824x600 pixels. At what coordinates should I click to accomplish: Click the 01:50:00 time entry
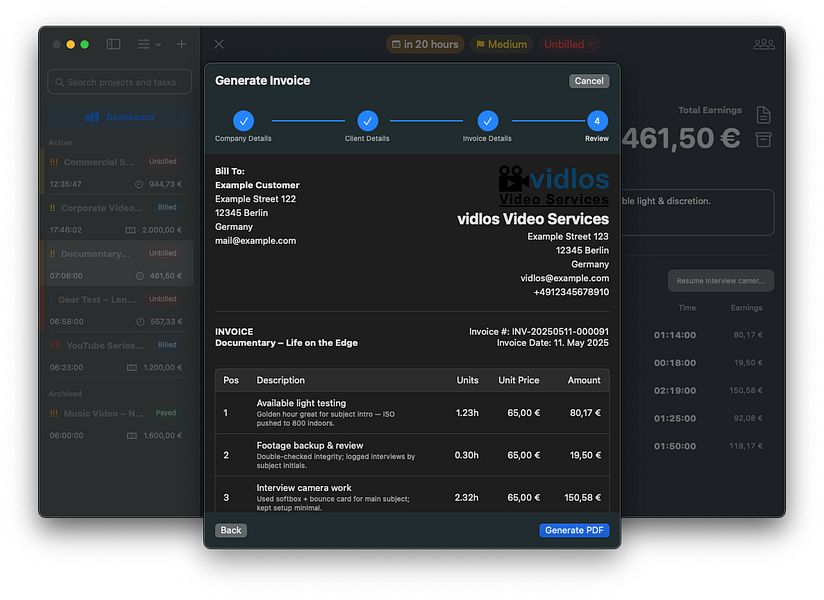point(675,446)
